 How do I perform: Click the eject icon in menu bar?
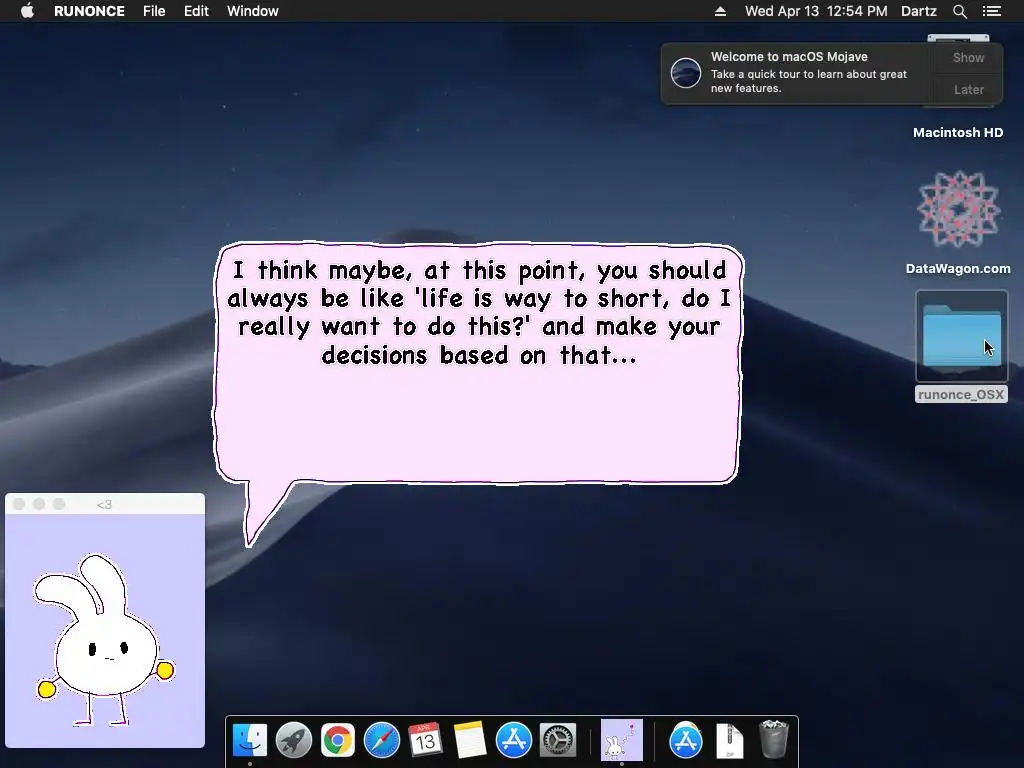[720, 11]
